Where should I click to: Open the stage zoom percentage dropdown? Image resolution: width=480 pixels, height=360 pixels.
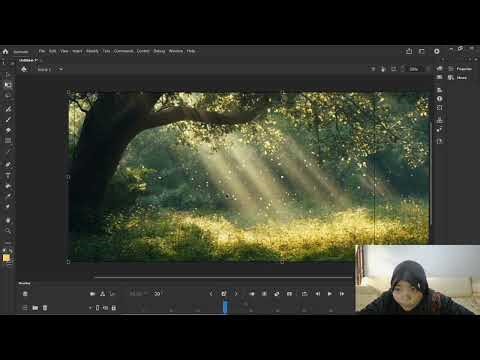point(414,69)
